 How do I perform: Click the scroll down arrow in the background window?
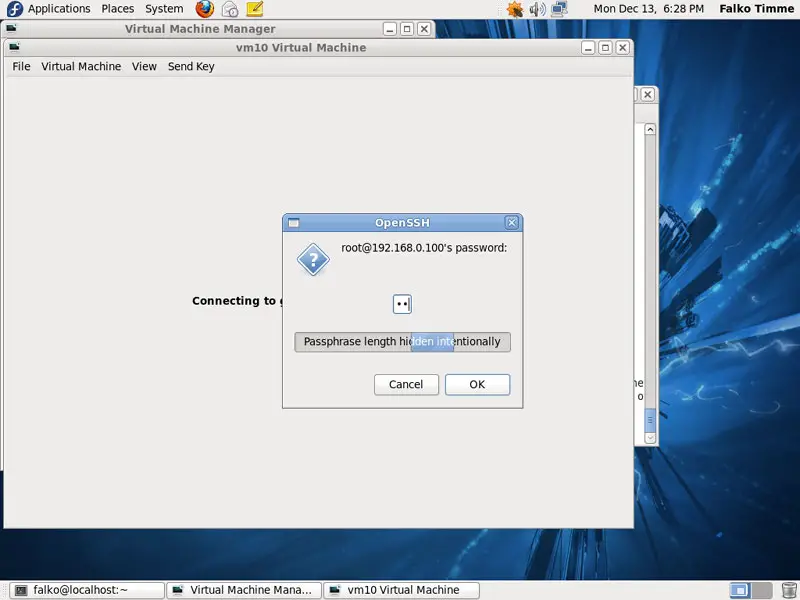(649, 437)
